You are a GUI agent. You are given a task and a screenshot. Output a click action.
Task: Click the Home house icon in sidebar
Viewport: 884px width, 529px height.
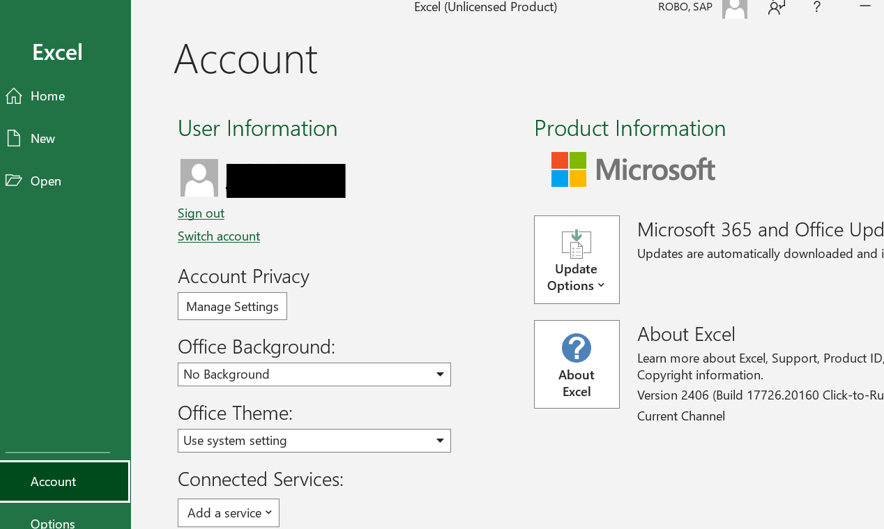(14, 96)
